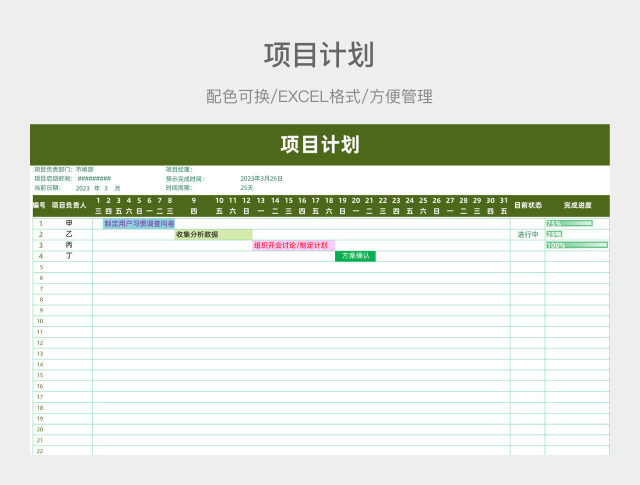Select the date 23 in the calendar header

pyautogui.click(x=396, y=200)
